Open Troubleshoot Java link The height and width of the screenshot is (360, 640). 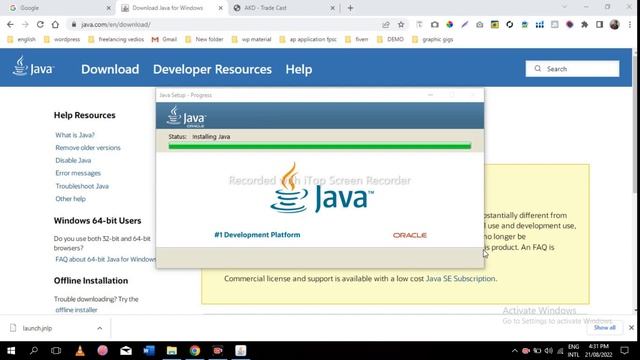82,186
